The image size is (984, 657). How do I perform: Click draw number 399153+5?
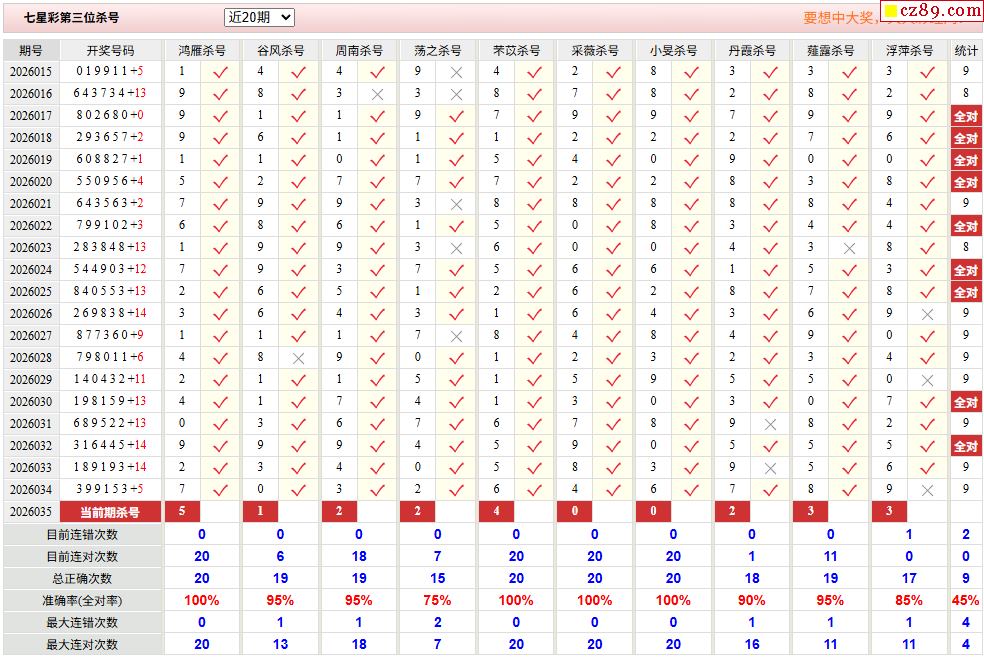point(110,489)
